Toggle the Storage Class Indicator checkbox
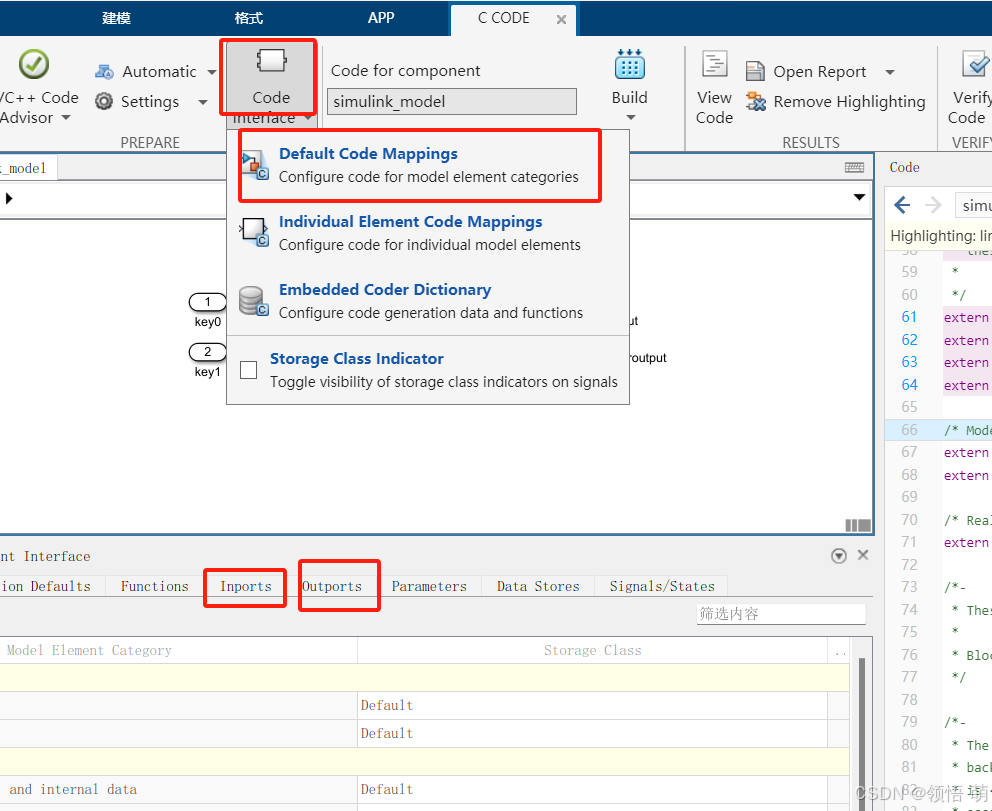The height and width of the screenshot is (811, 992). (249, 370)
